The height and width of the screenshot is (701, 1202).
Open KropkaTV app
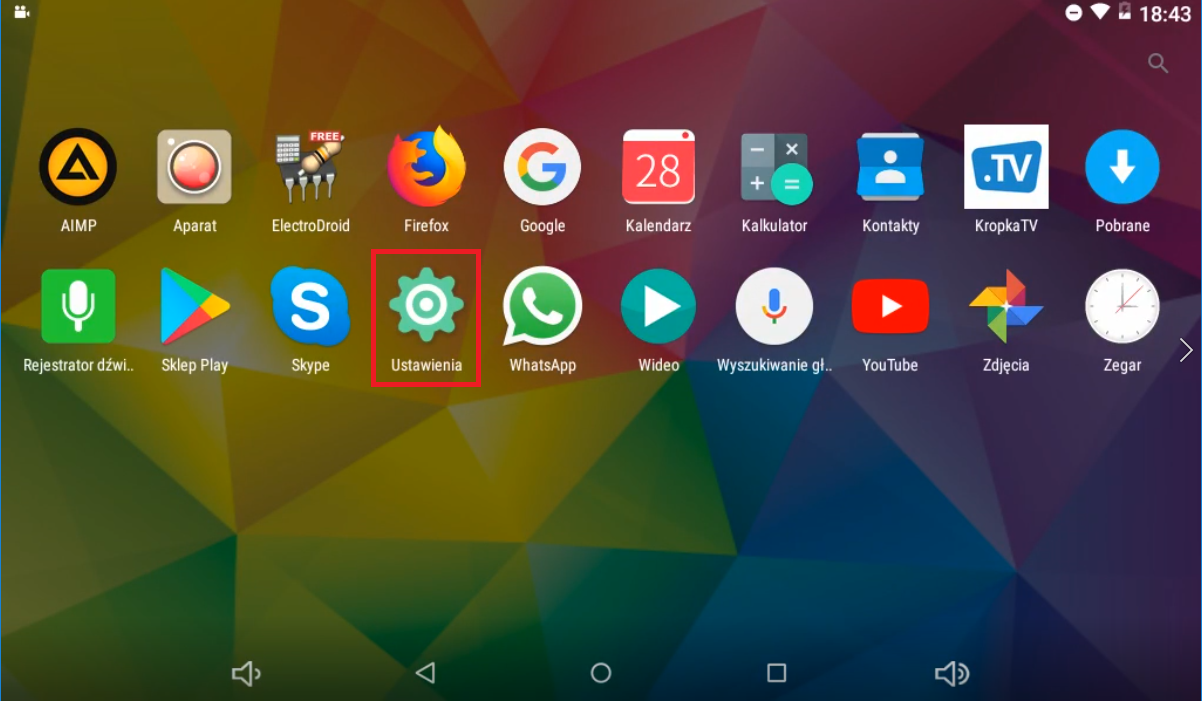click(1006, 167)
